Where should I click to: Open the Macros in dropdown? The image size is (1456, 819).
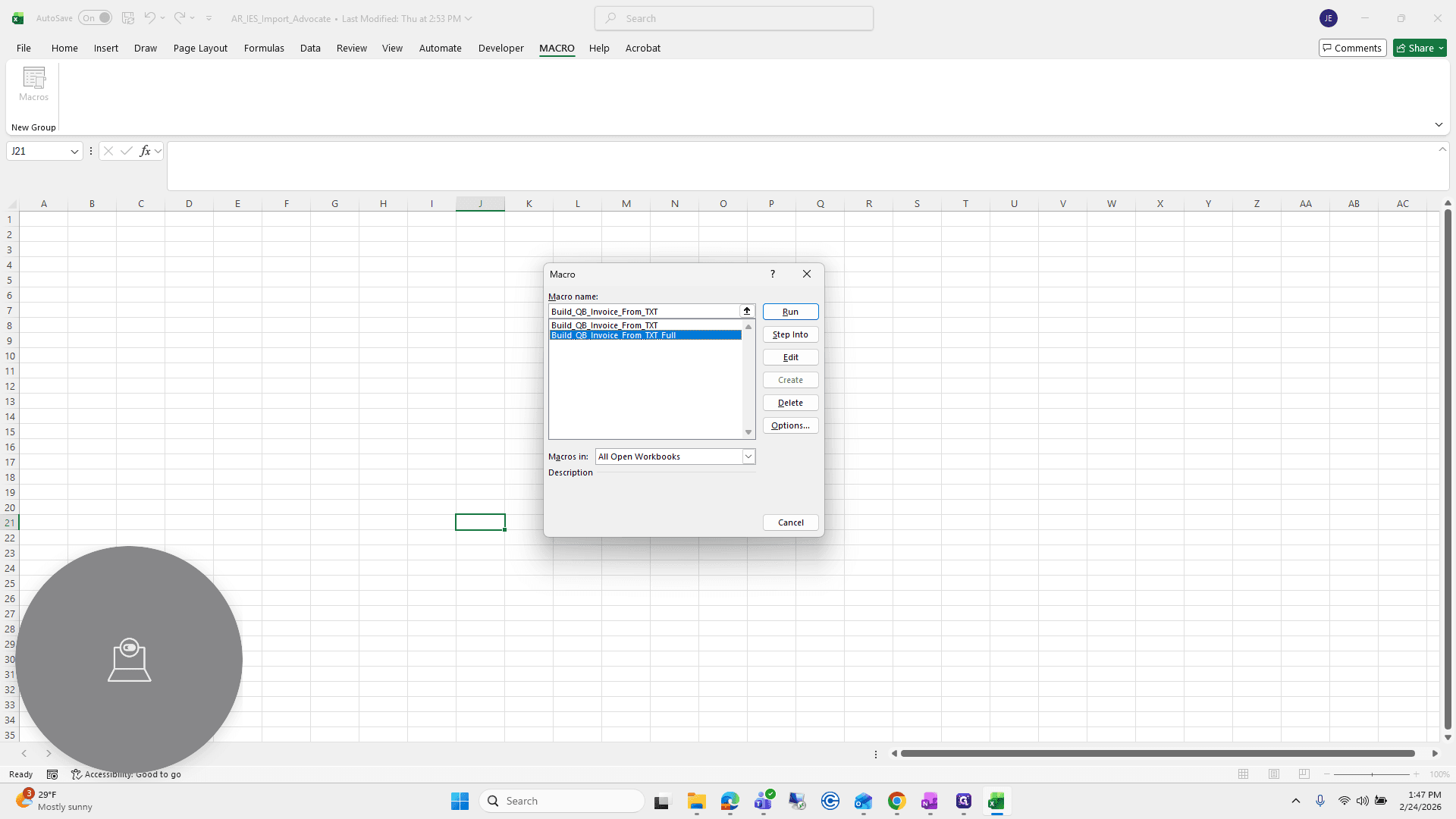pos(748,457)
